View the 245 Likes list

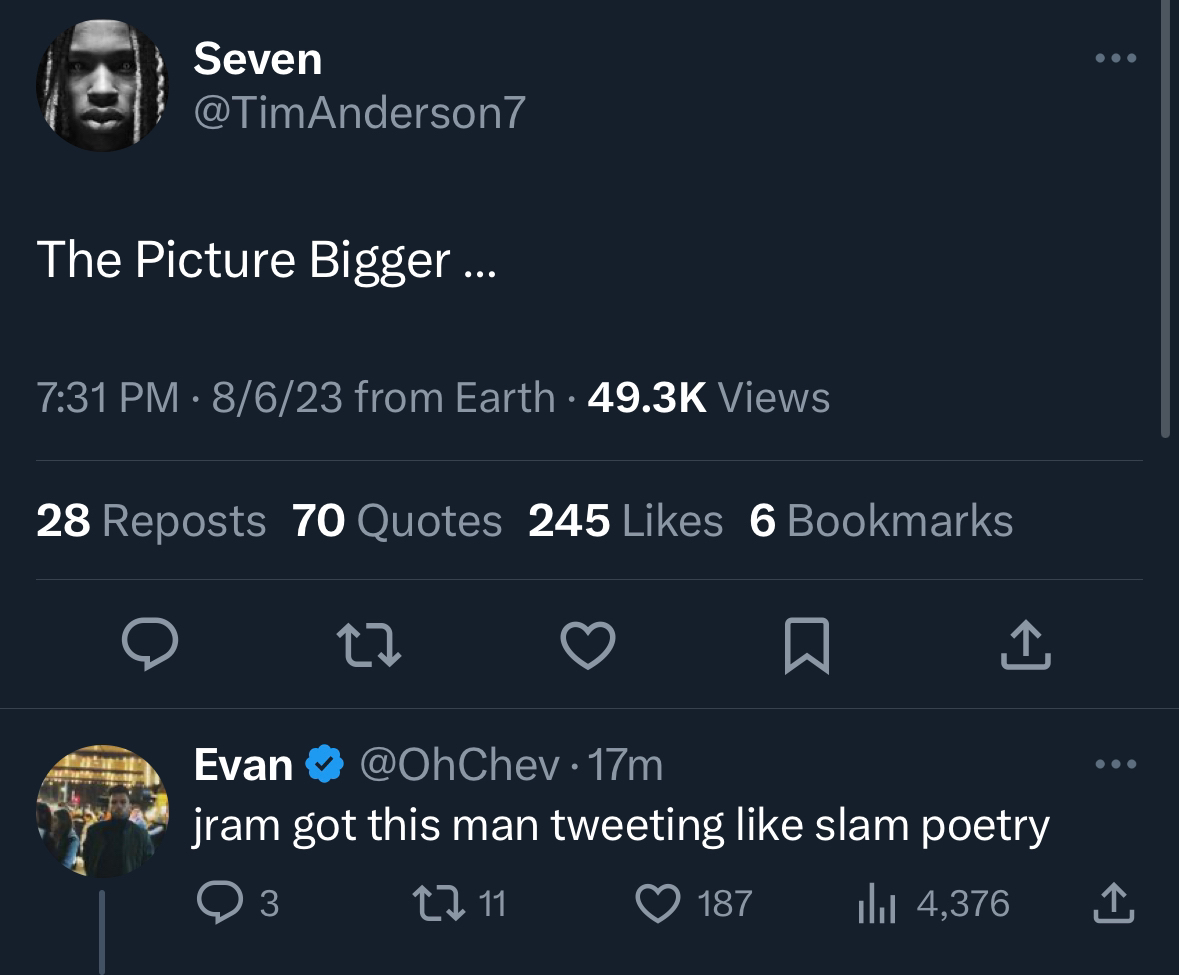625,521
